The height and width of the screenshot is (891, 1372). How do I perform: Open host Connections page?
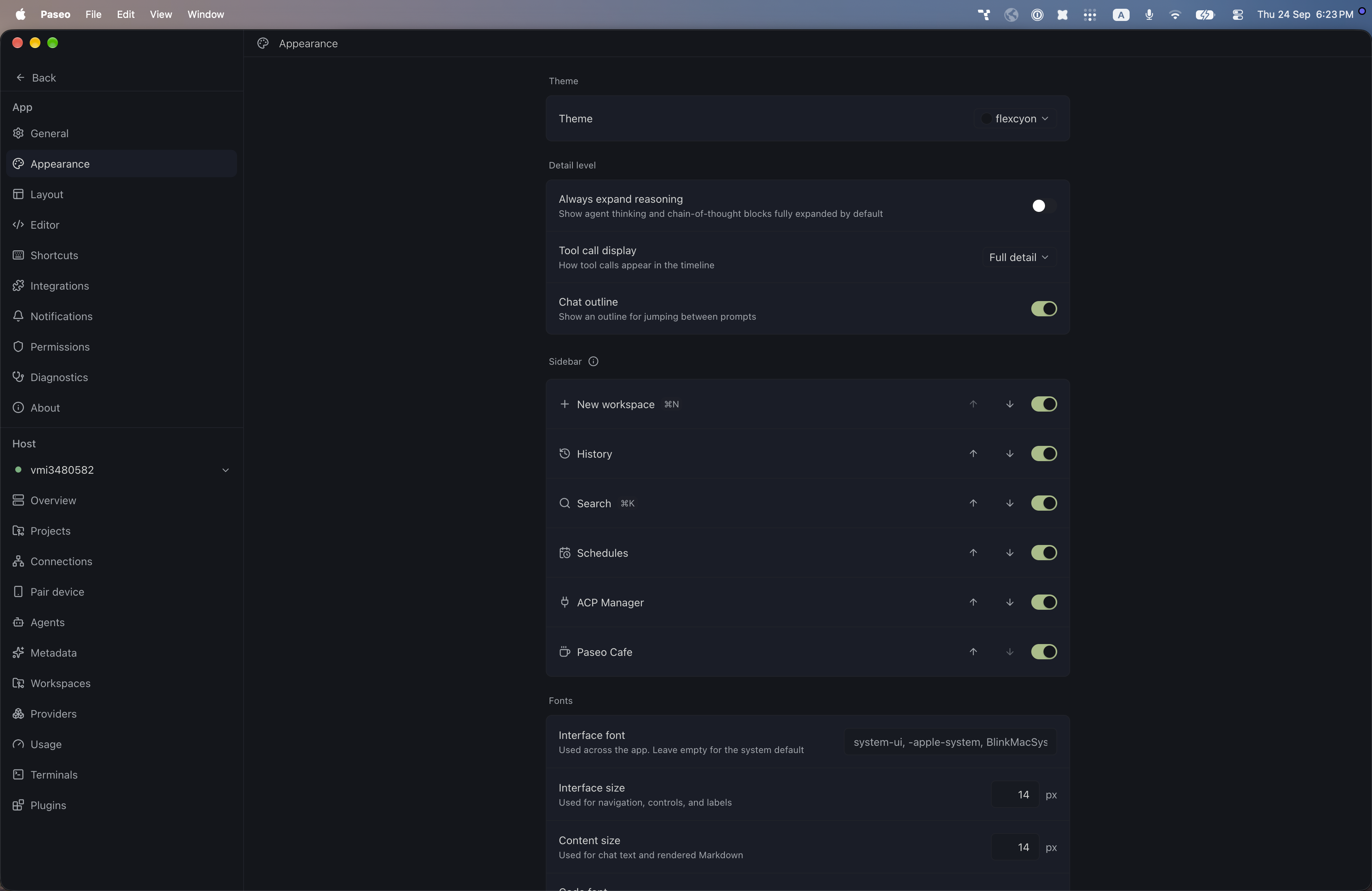pyautogui.click(x=121, y=561)
